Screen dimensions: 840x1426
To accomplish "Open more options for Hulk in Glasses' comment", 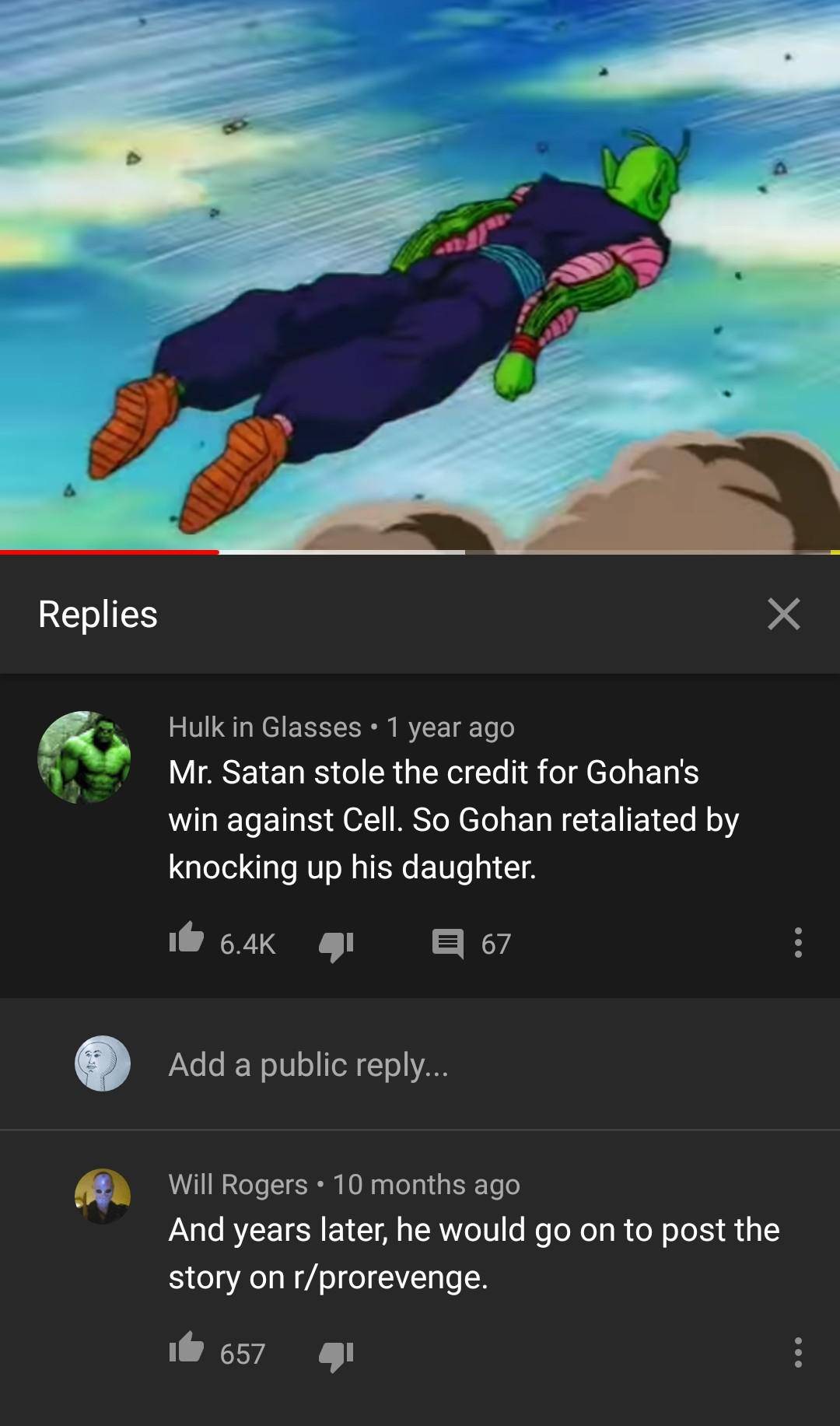I will point(797,942).
